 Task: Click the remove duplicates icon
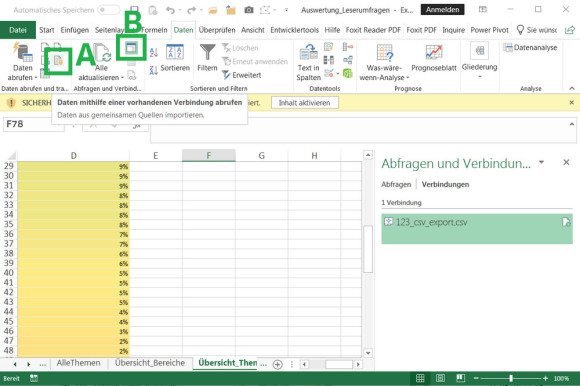pyautogui.click(x=328, y=60)
